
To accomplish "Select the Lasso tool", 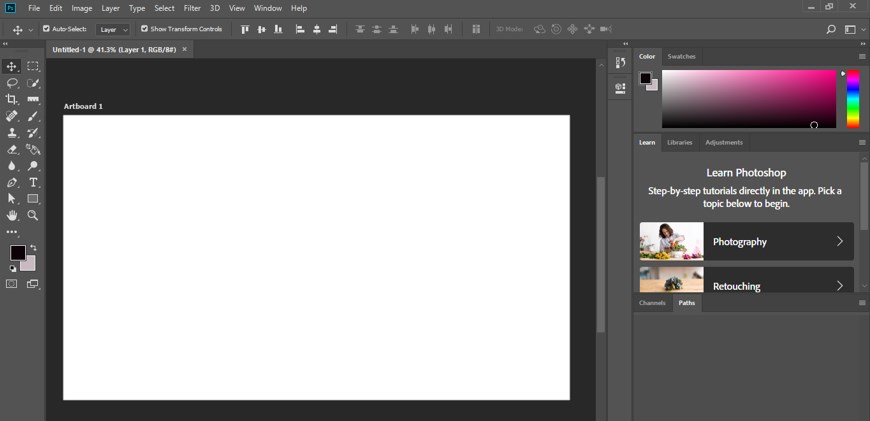I will [x=12, y=83].
